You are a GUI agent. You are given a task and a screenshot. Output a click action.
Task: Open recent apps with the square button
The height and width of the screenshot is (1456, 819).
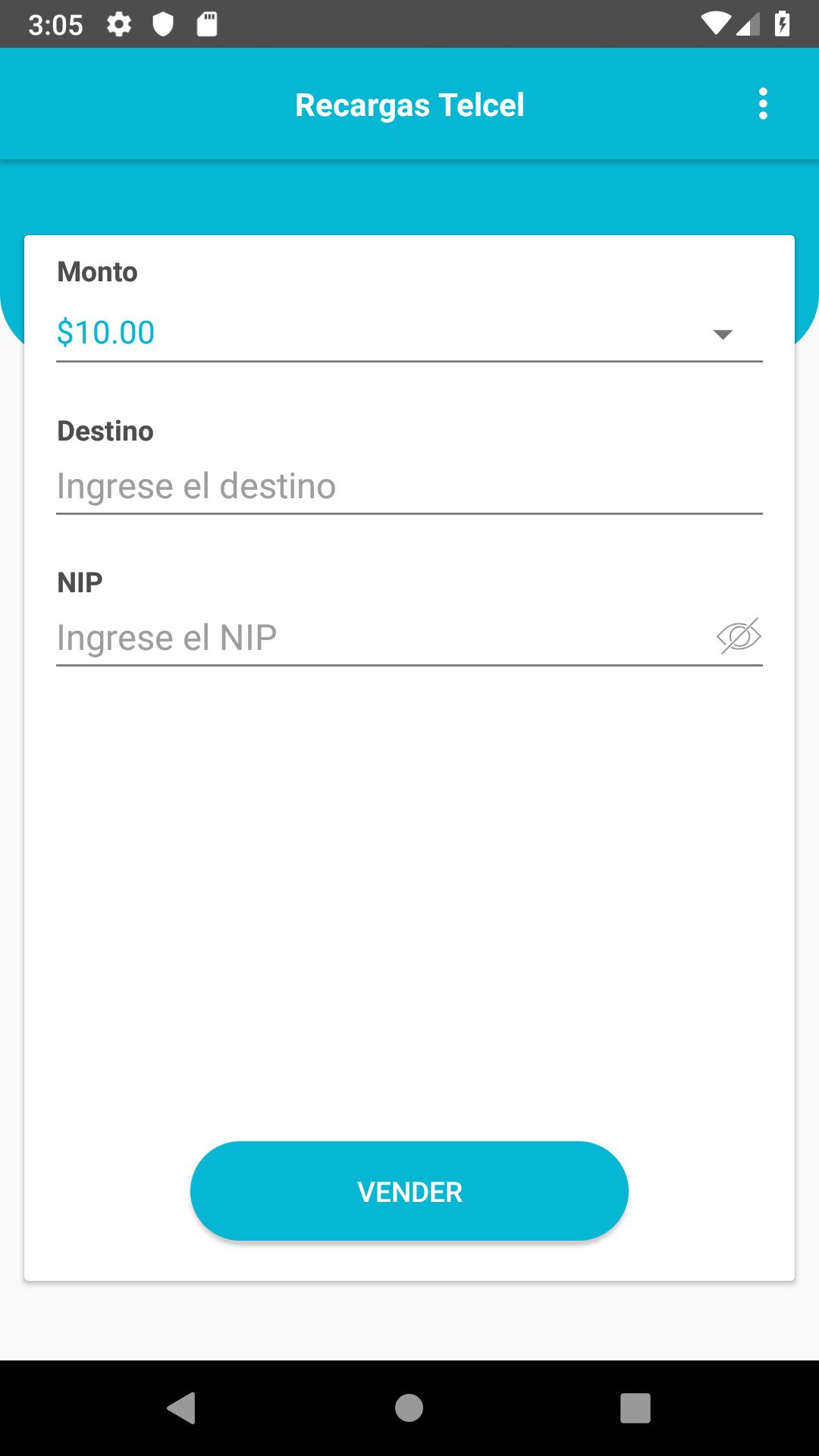pos(635,1408)
